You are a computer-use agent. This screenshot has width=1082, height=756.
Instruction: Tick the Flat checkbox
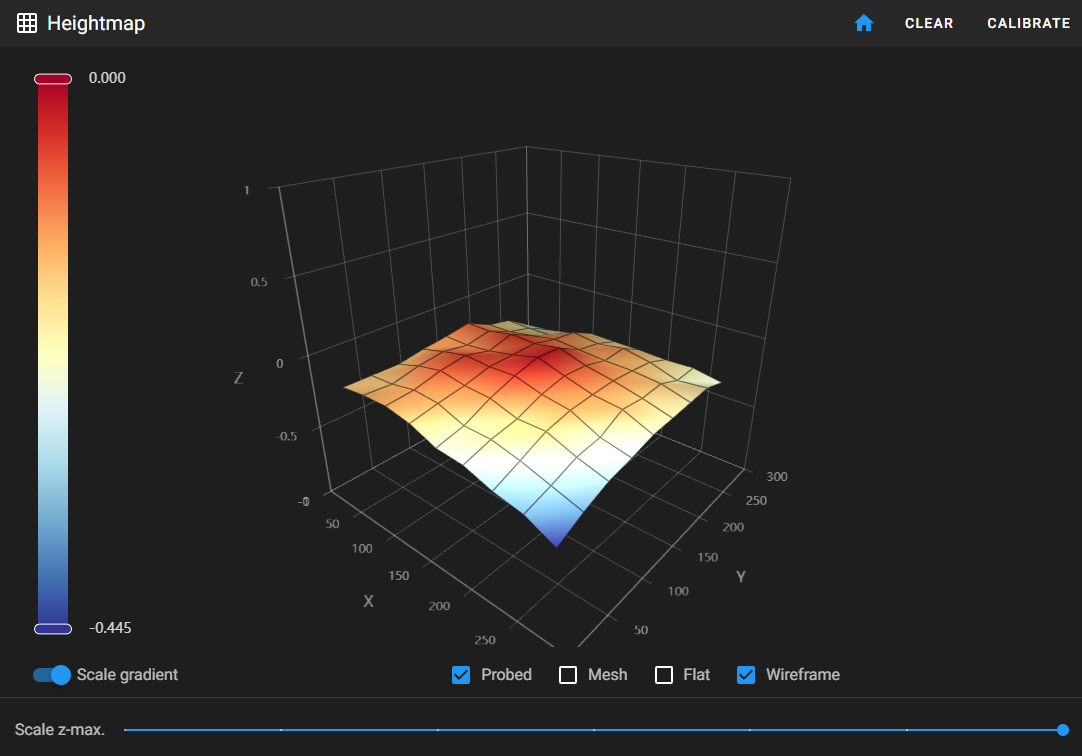tap(664, 675)
